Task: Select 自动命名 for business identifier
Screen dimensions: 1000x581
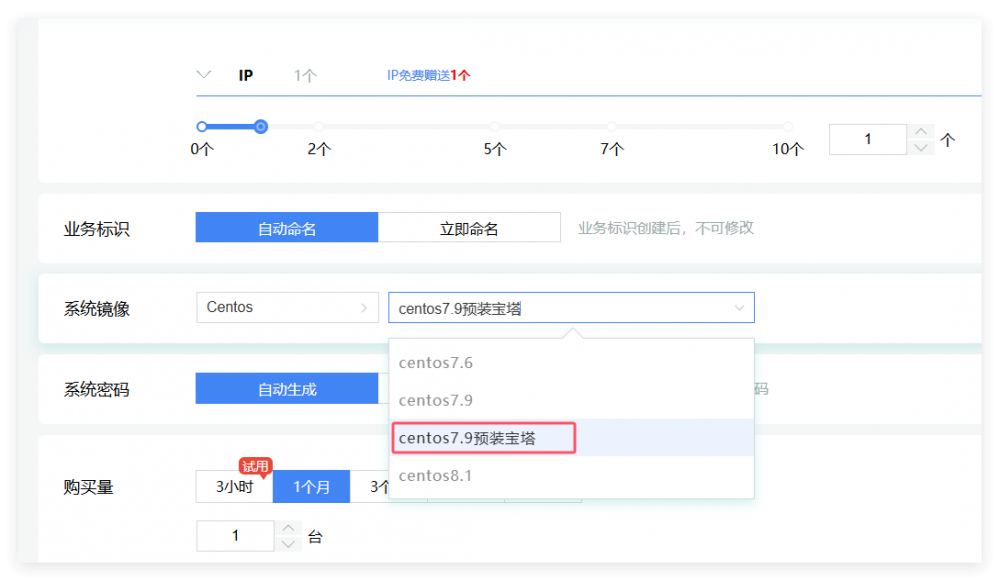Action: 287,228
